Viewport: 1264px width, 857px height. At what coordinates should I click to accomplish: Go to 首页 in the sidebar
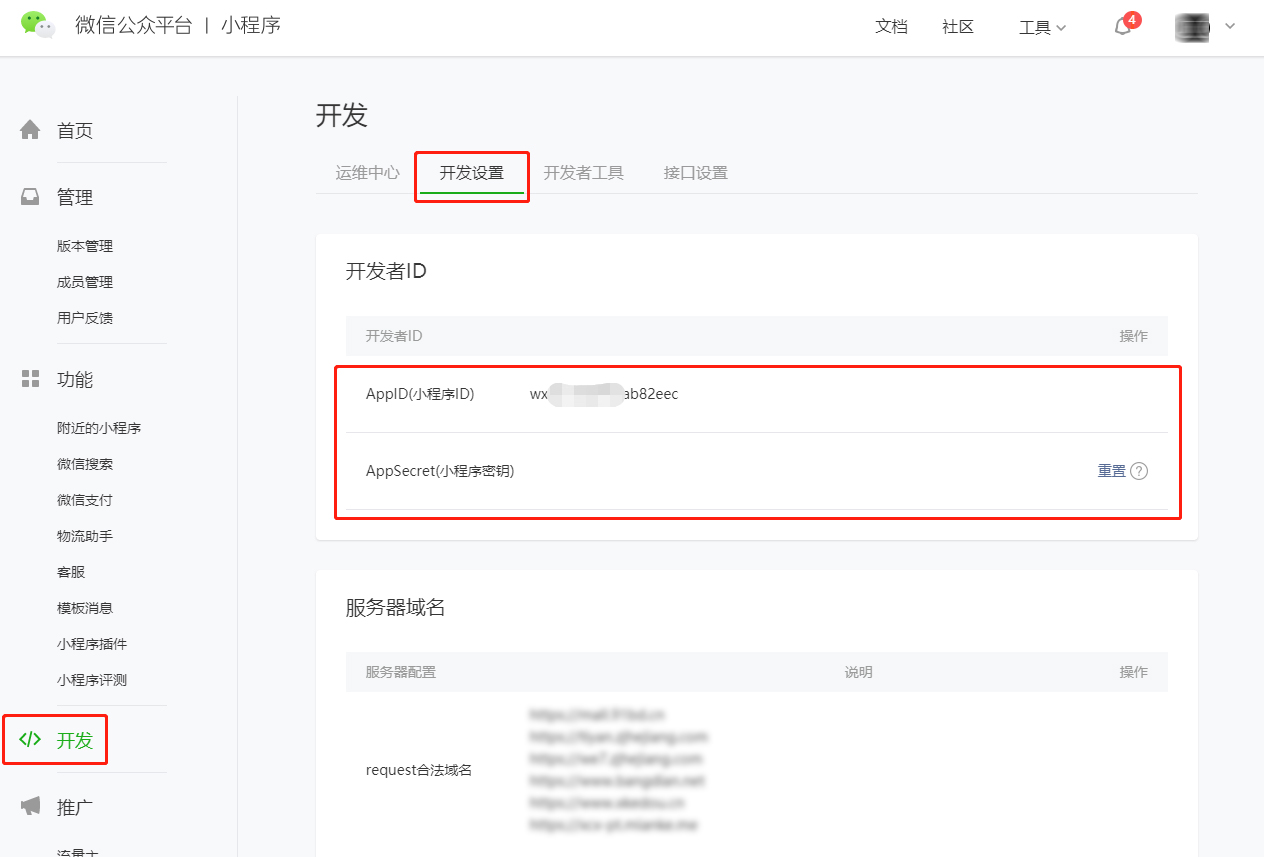pyautogui.click(x=75, y=131)
